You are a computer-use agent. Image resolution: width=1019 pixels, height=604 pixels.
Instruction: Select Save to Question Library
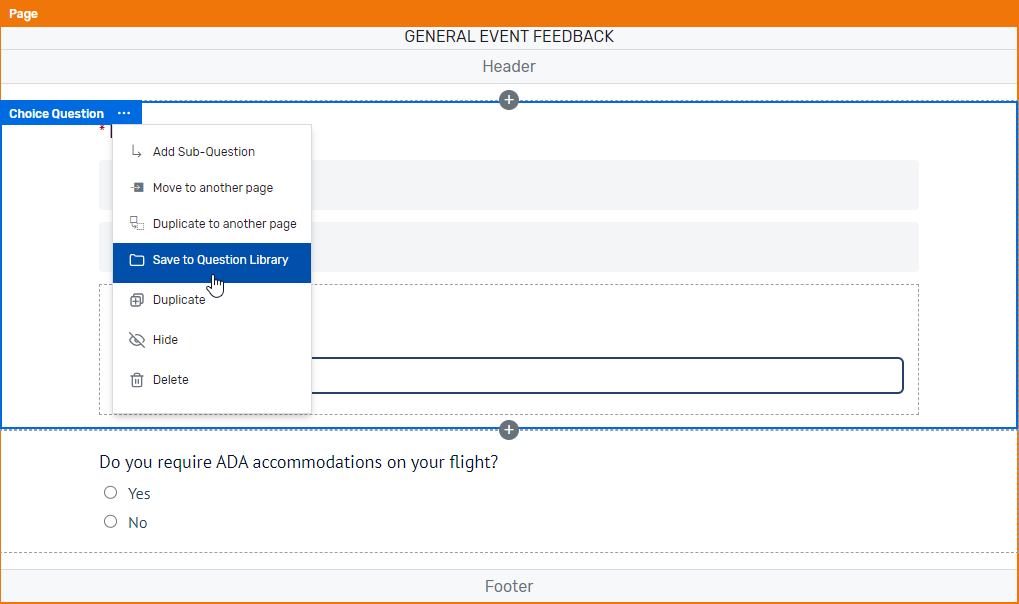pyautogui.click(x=220, y=260)
